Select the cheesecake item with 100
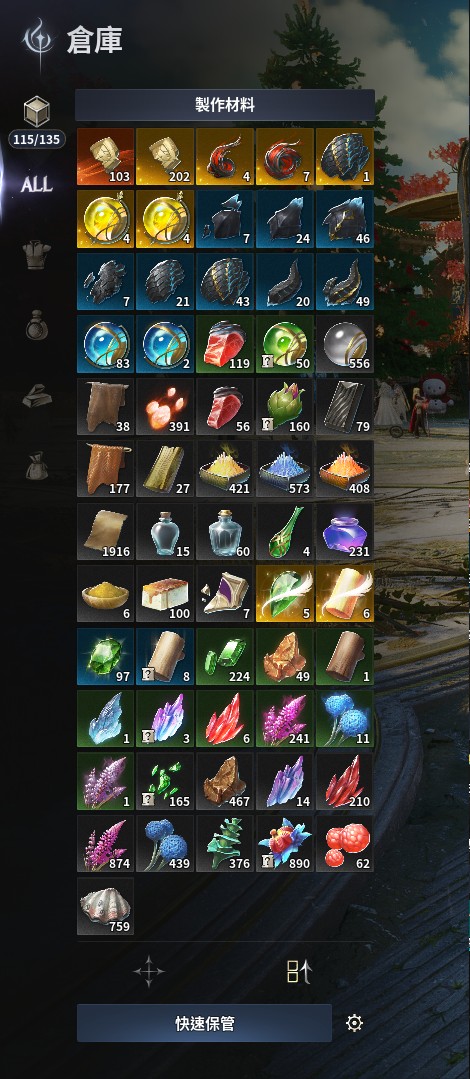The image size is (470, 1079). [x=165, y=594]
